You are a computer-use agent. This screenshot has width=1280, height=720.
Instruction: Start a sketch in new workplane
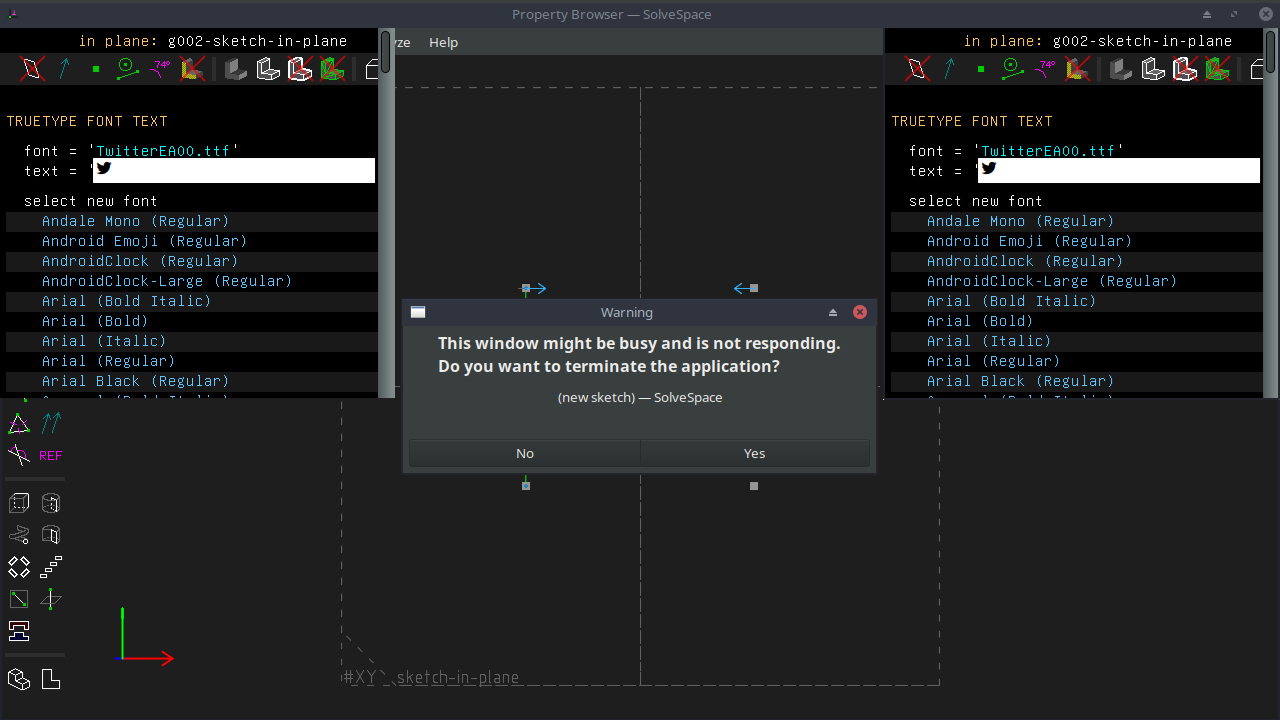pos(19,599)
